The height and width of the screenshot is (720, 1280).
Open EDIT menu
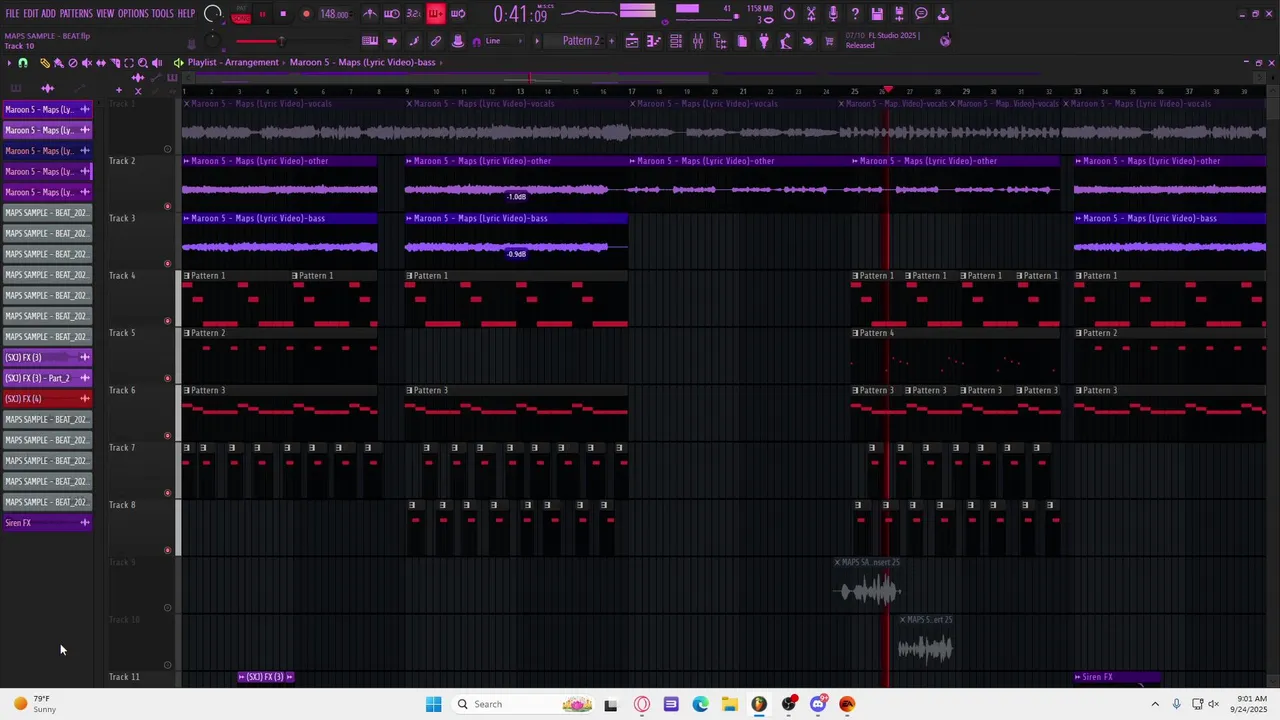31,14
